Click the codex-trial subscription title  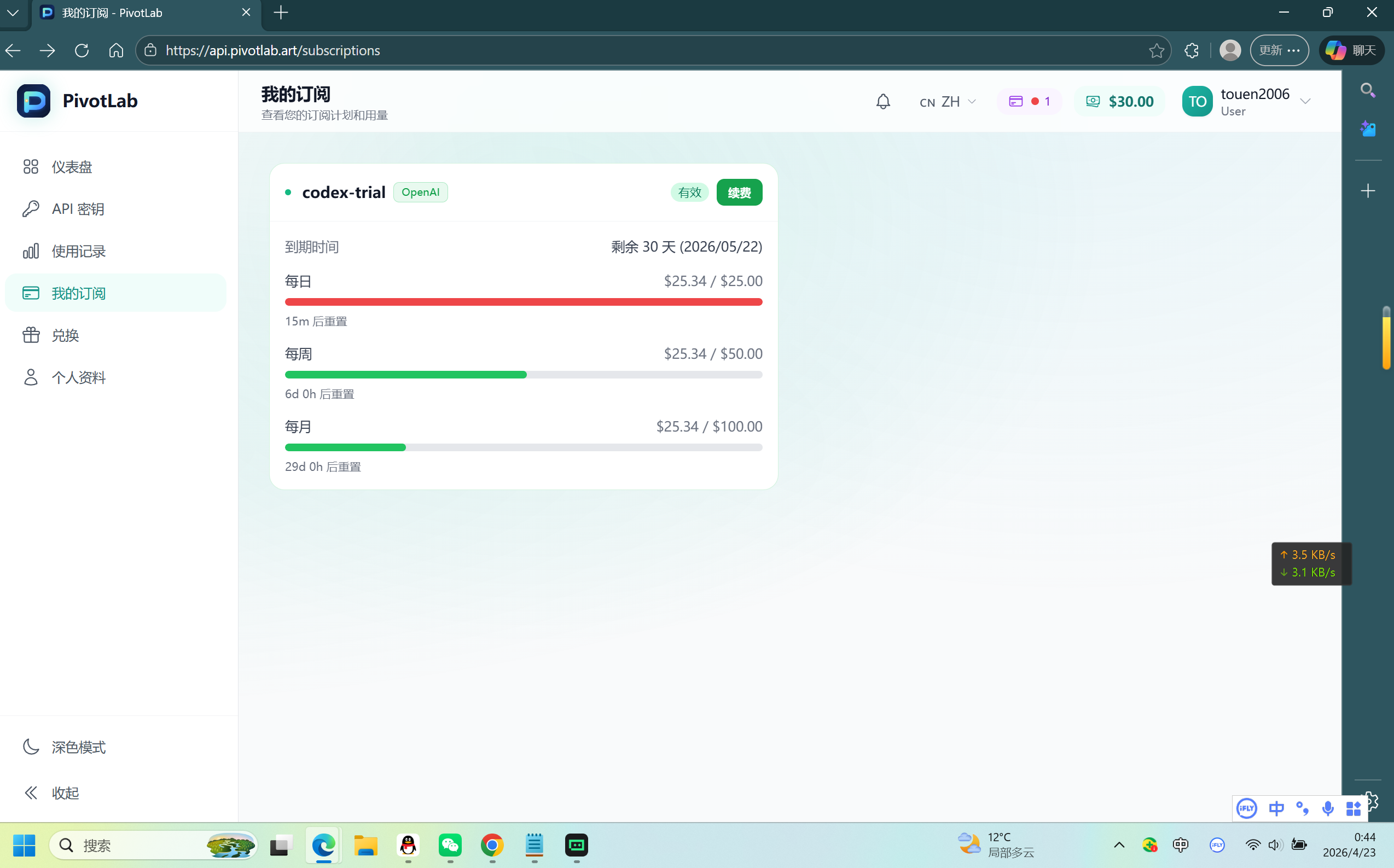click(344, 193)
